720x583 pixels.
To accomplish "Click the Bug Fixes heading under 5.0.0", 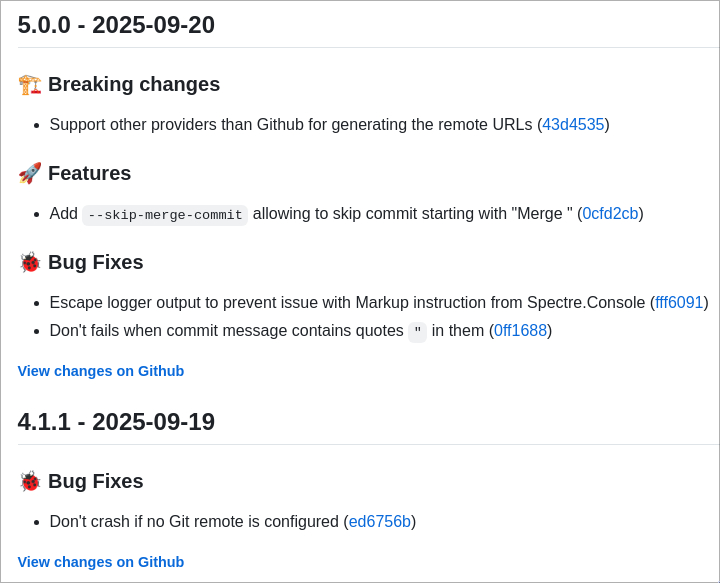I will click(96, 263).
